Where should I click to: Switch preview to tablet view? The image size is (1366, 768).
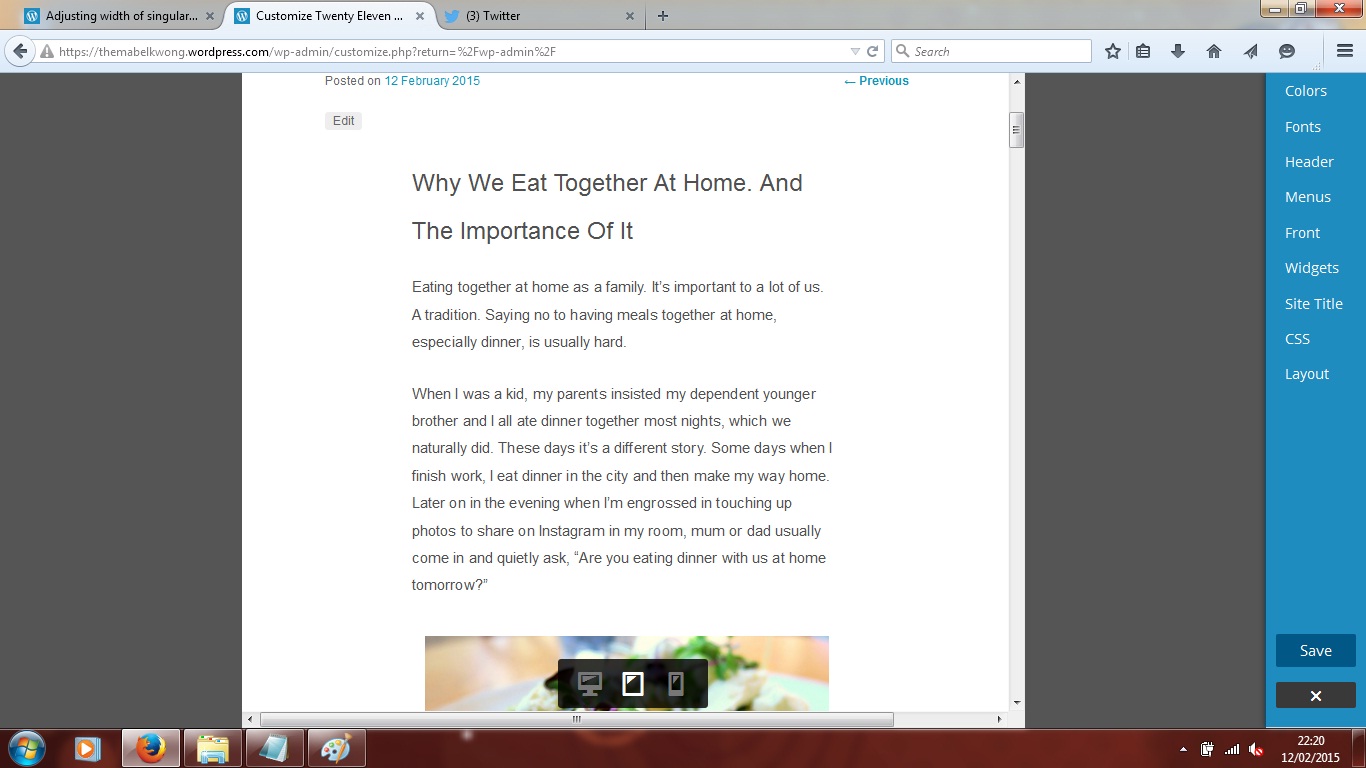[633, 684]
